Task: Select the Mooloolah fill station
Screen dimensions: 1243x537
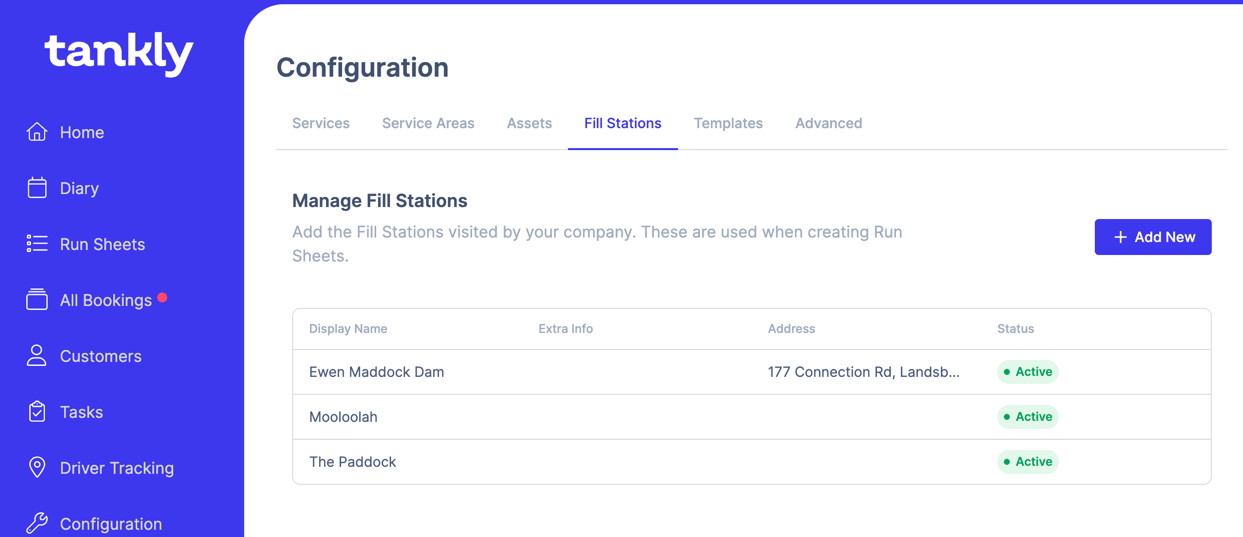Action: (x=343, y=417)
